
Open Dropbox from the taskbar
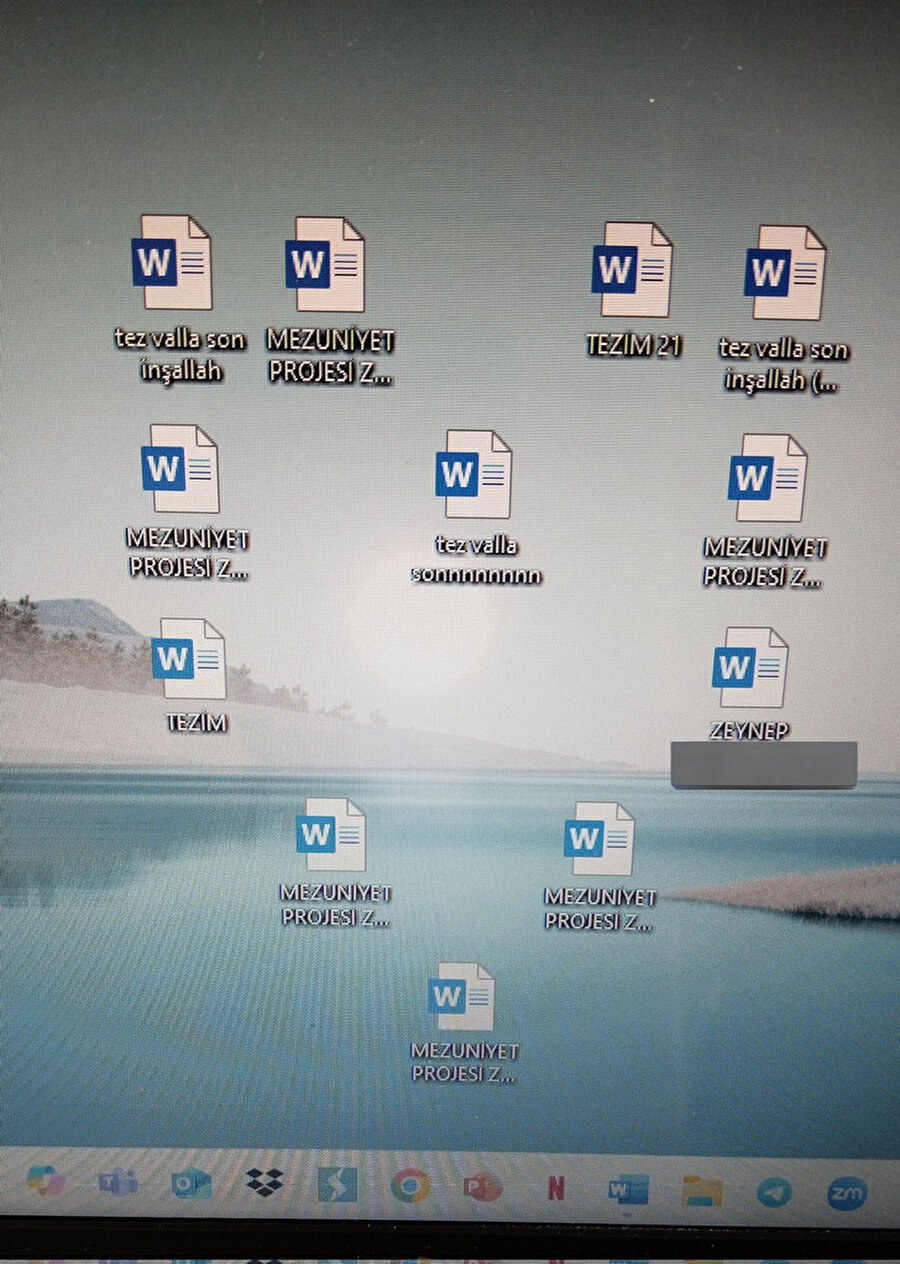pos(264,1184)
